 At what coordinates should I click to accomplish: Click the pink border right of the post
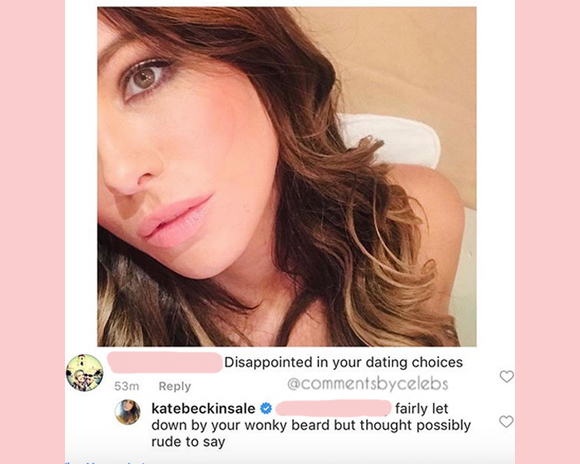[547, 232]
